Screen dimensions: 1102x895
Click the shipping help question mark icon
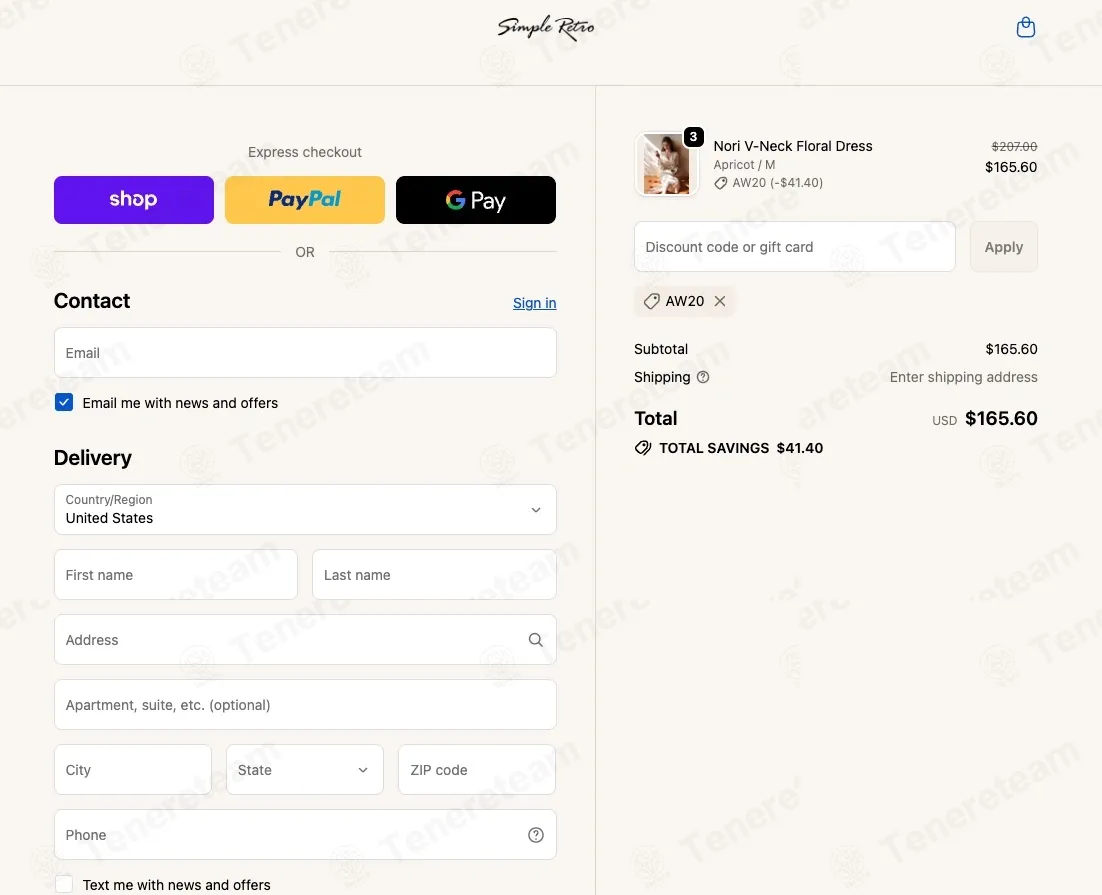(703, 377)
